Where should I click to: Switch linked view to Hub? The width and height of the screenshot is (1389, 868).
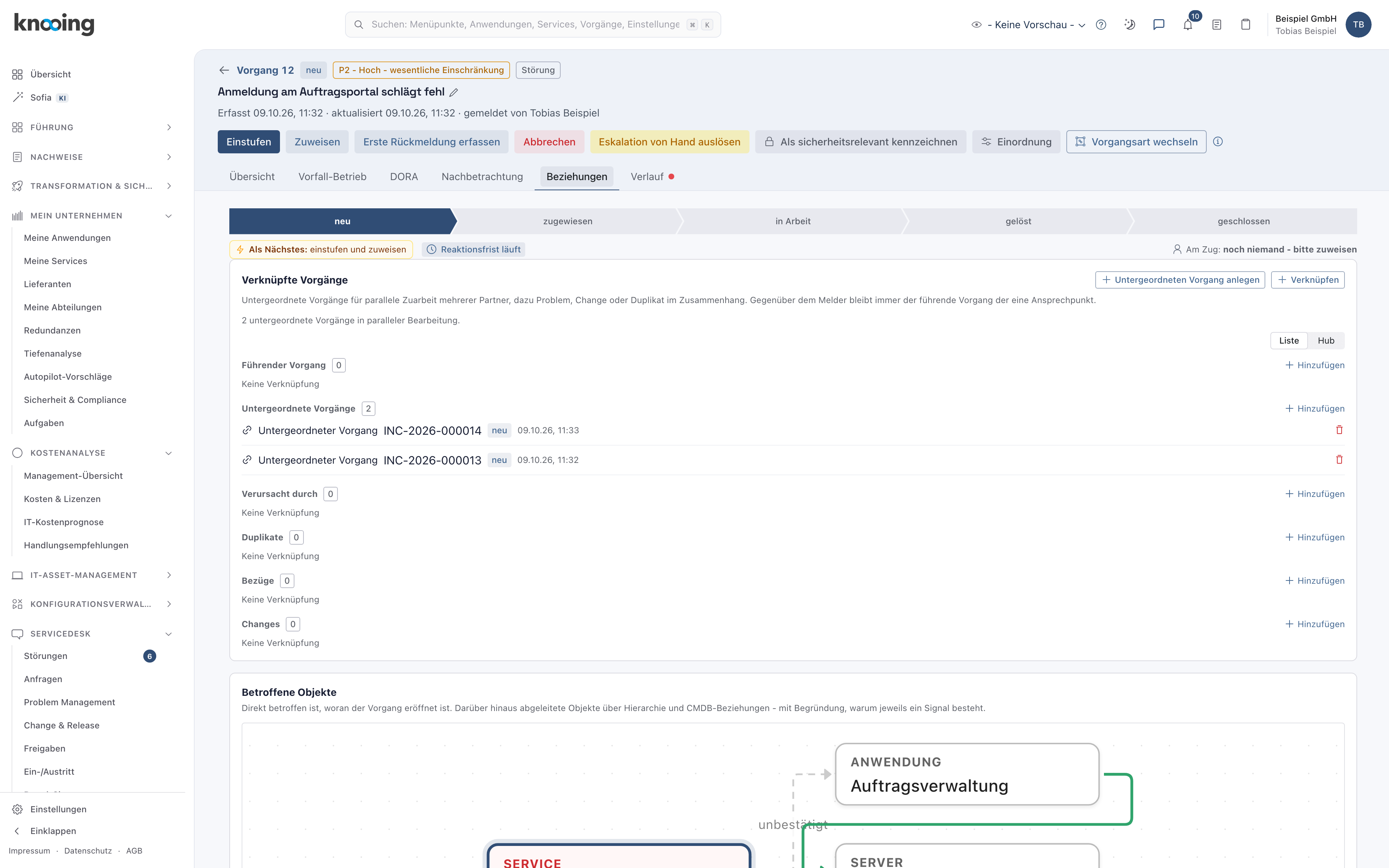pos(1326,340)
